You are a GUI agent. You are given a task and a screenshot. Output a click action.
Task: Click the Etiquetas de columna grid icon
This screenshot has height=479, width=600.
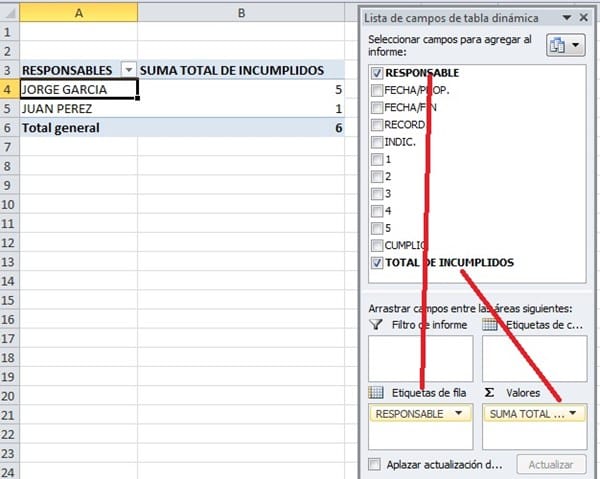(490, 325)
